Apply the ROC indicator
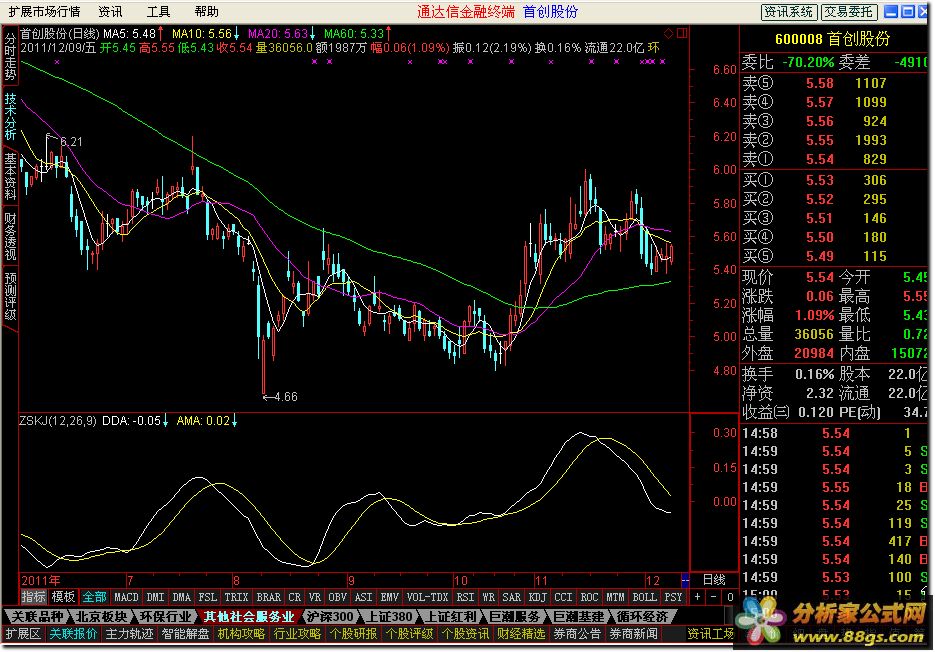Screen dimensions: 935x652 pos(589,597)
